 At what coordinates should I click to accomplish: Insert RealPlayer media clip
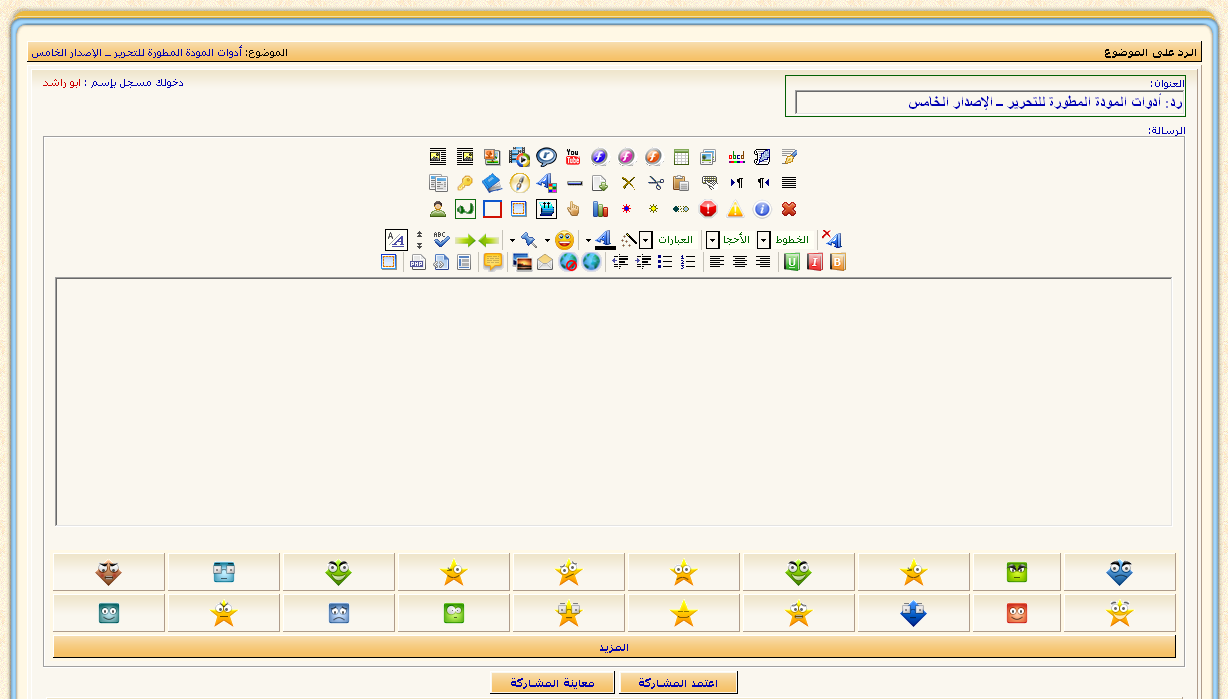[x=546, y=156]
